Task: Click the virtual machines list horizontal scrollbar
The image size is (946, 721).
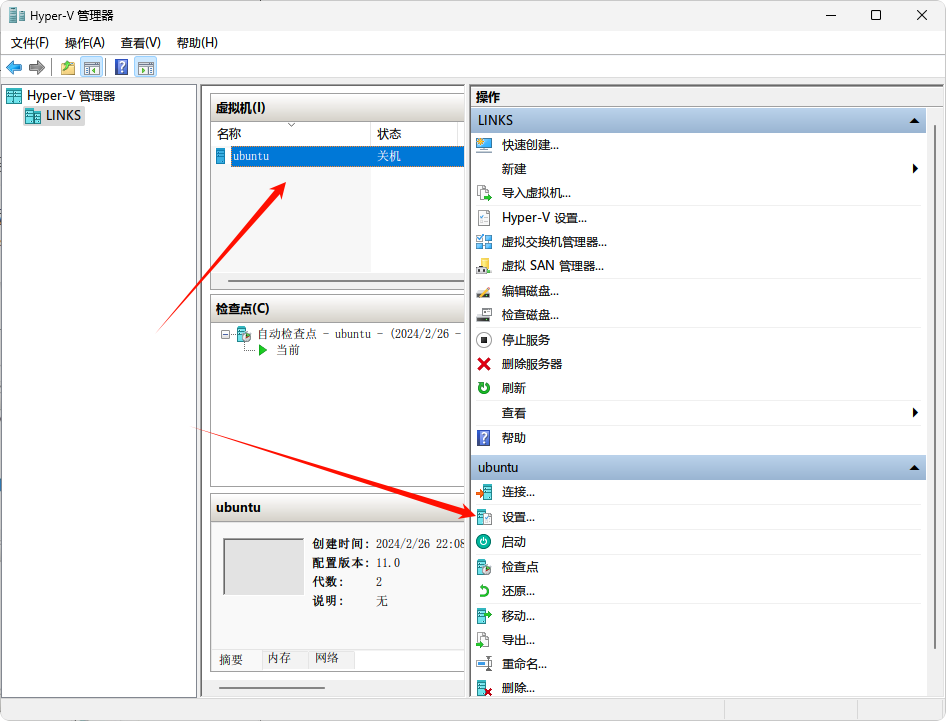Action: 346,281
